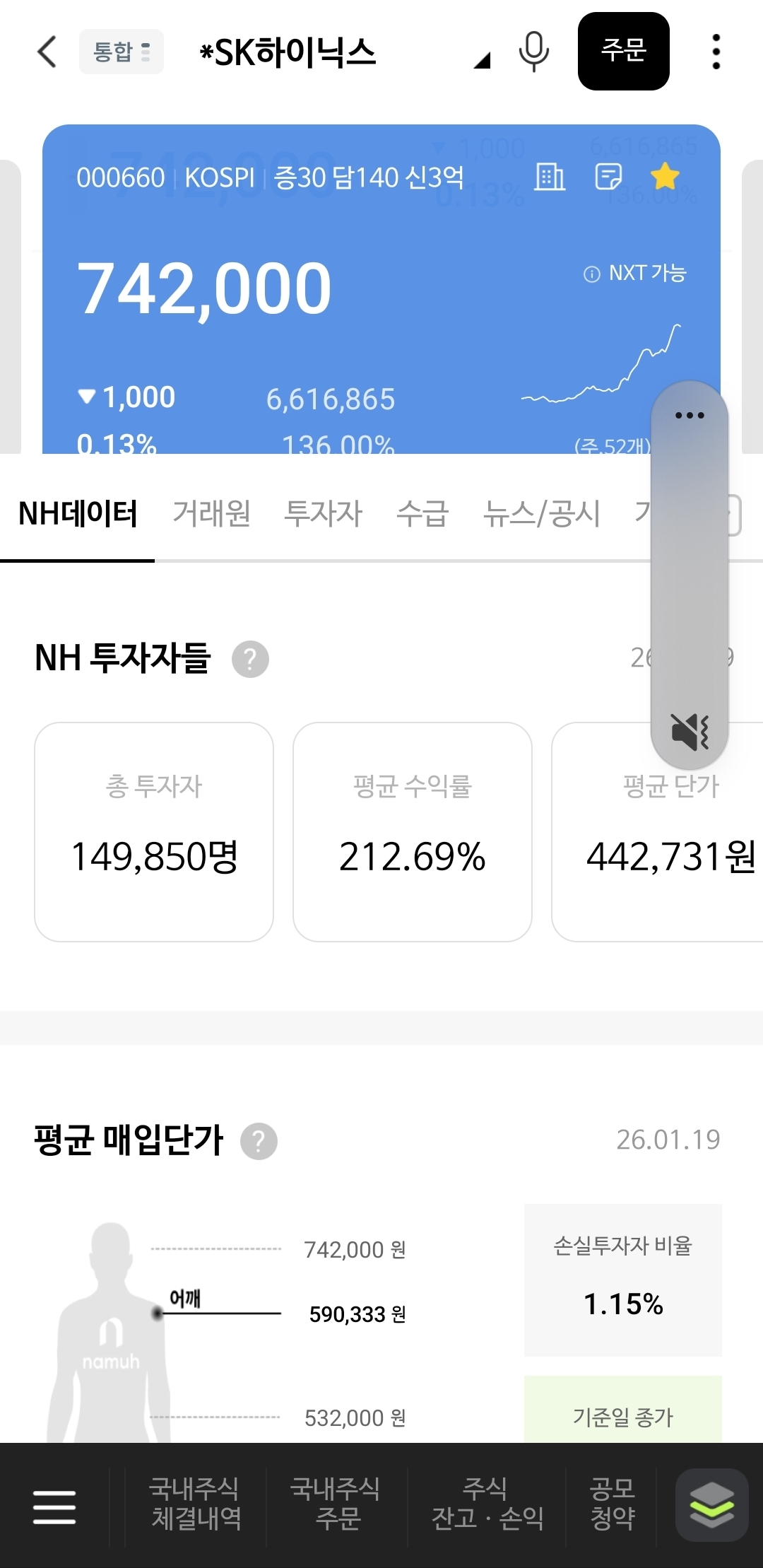Screen dimensions: 763x1568
Task: Open company info building icon
Action: (x=550, y=177)
